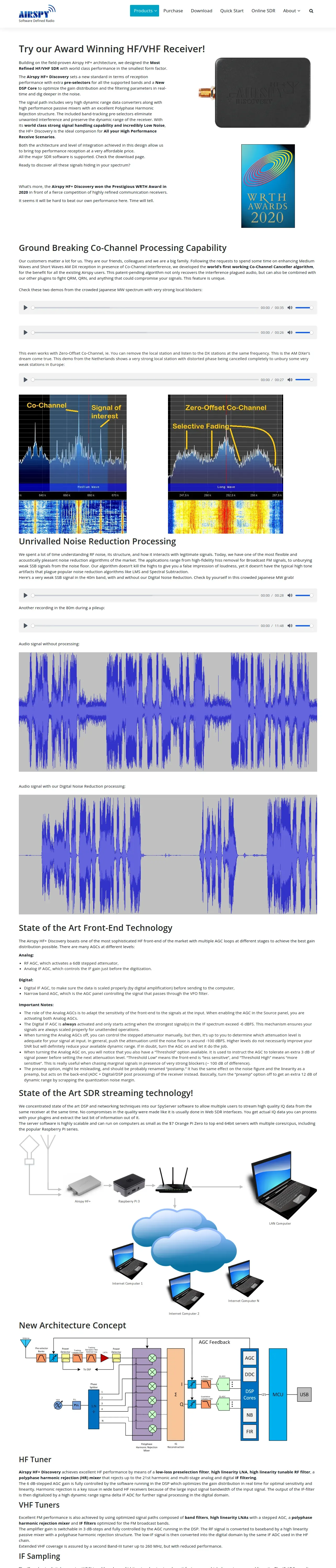Mute the 00:28 audio player
Screen dimensions: 336x1568
click(290, 595)
